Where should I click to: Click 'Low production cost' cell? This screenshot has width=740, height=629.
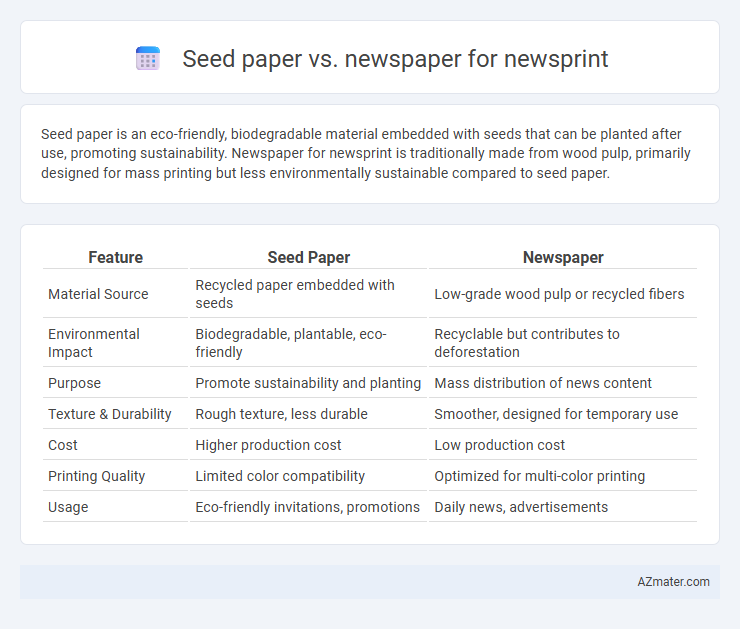[x=563, y=445]
